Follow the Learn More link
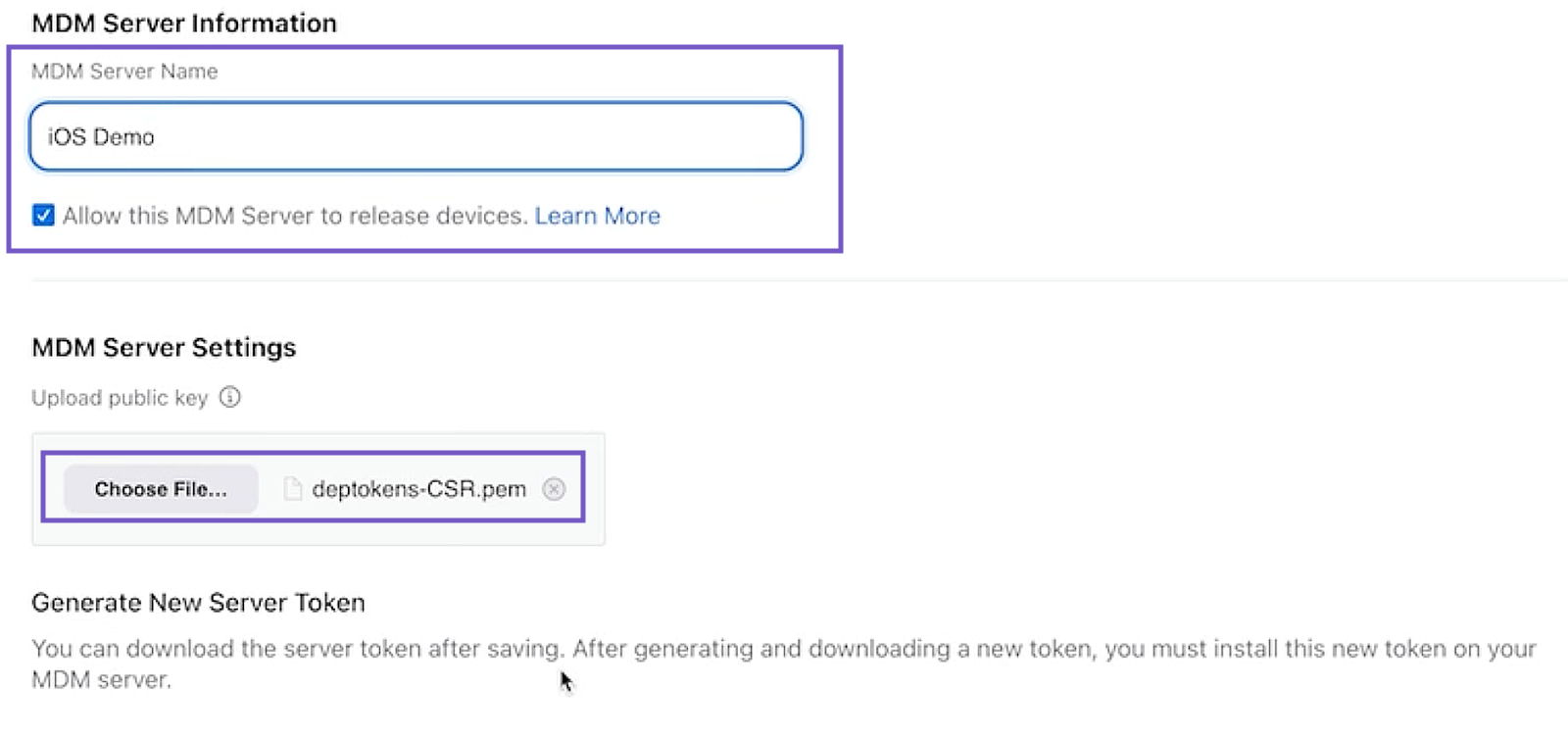The height and width of the screenshot is (738, 1568). pos(598,216)
